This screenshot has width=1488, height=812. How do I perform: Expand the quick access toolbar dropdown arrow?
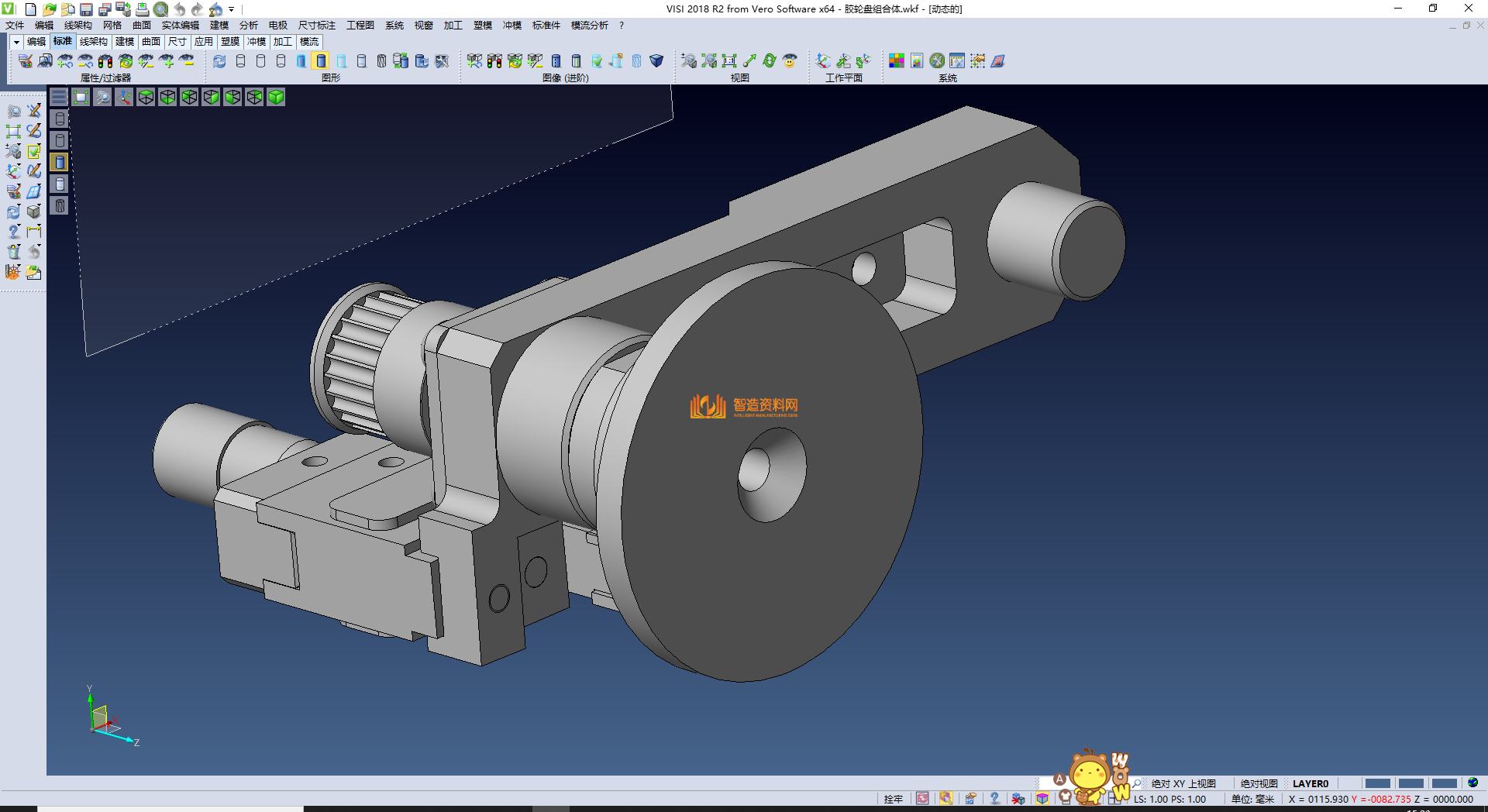(231, 9)
